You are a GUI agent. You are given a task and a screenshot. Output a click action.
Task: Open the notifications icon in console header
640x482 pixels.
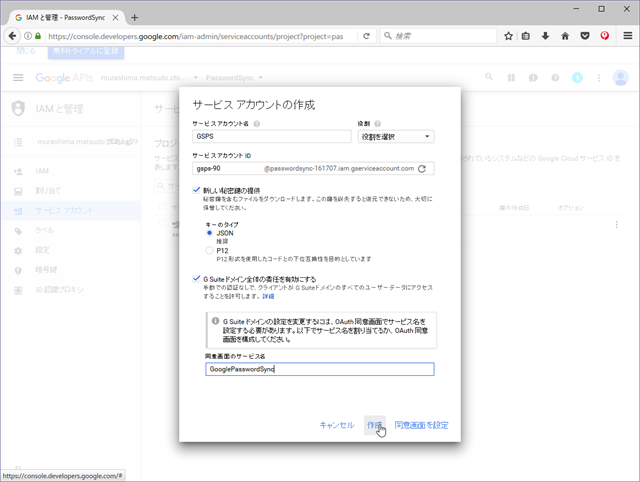(577, 78)
